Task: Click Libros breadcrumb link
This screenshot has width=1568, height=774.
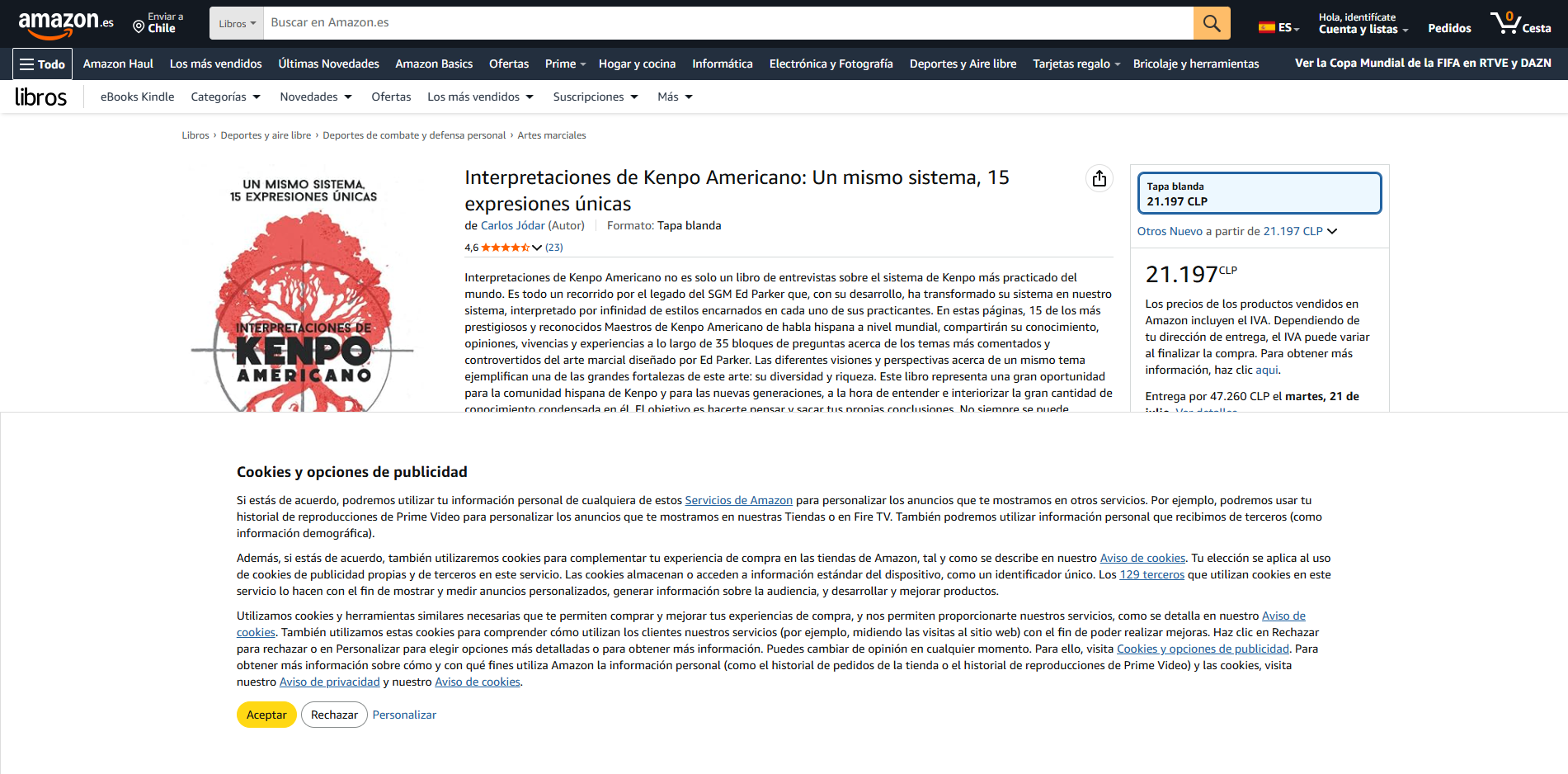Action: (195, 135)
